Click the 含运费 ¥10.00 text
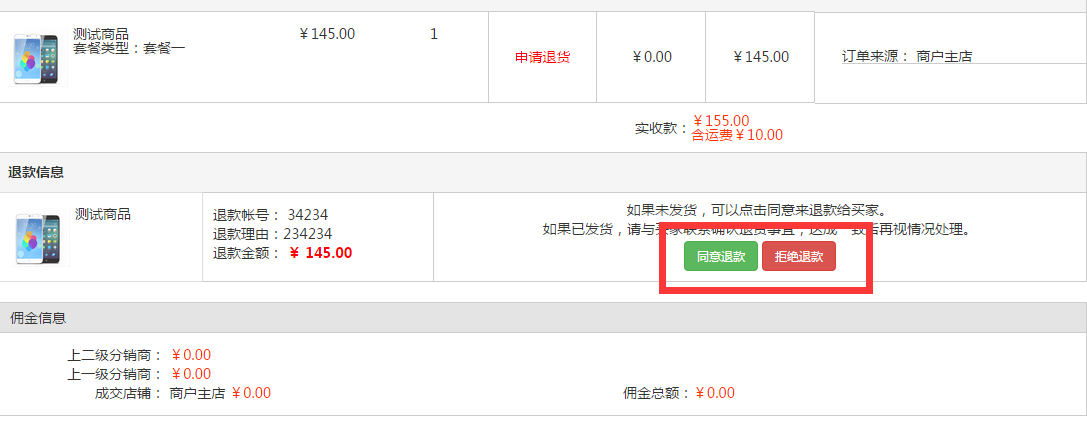1087x426 pixels. pyautogui.click(x=737, y=135)
